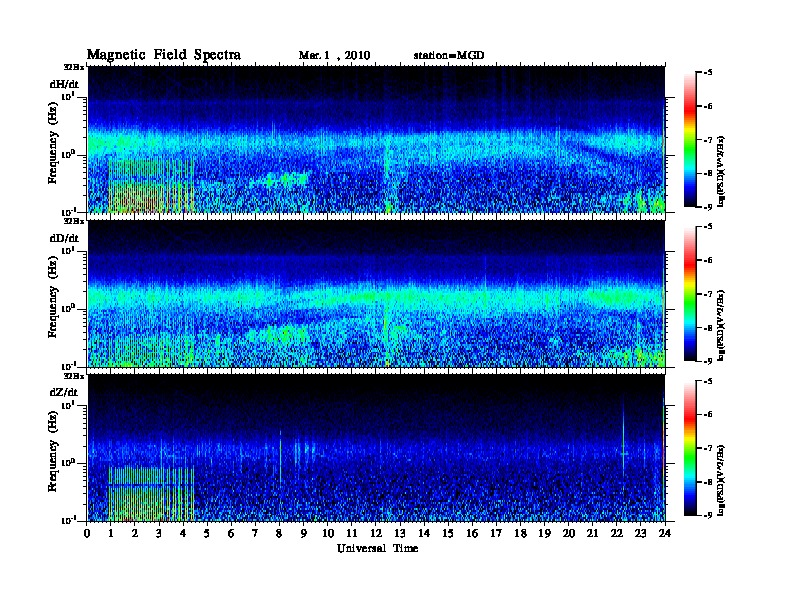The image size is (792, 612).
Task: Click the "Magnetic Field Spectra" title
Action: pos(164,55)
